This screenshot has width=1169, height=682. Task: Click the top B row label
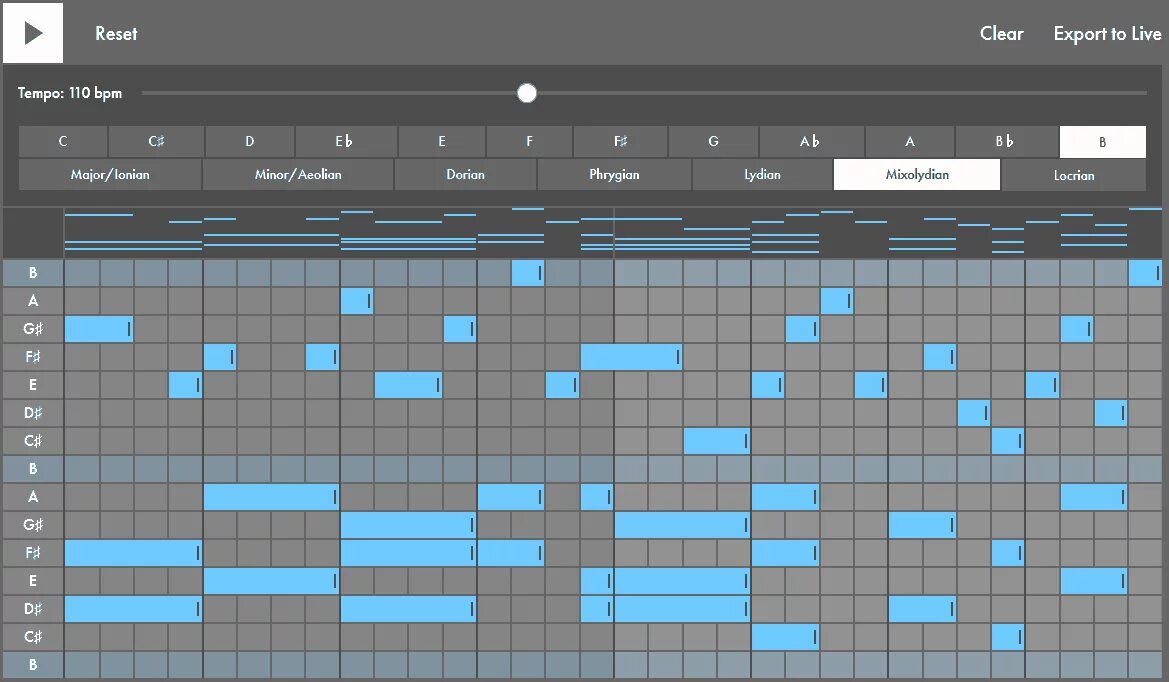pos(33,273)
